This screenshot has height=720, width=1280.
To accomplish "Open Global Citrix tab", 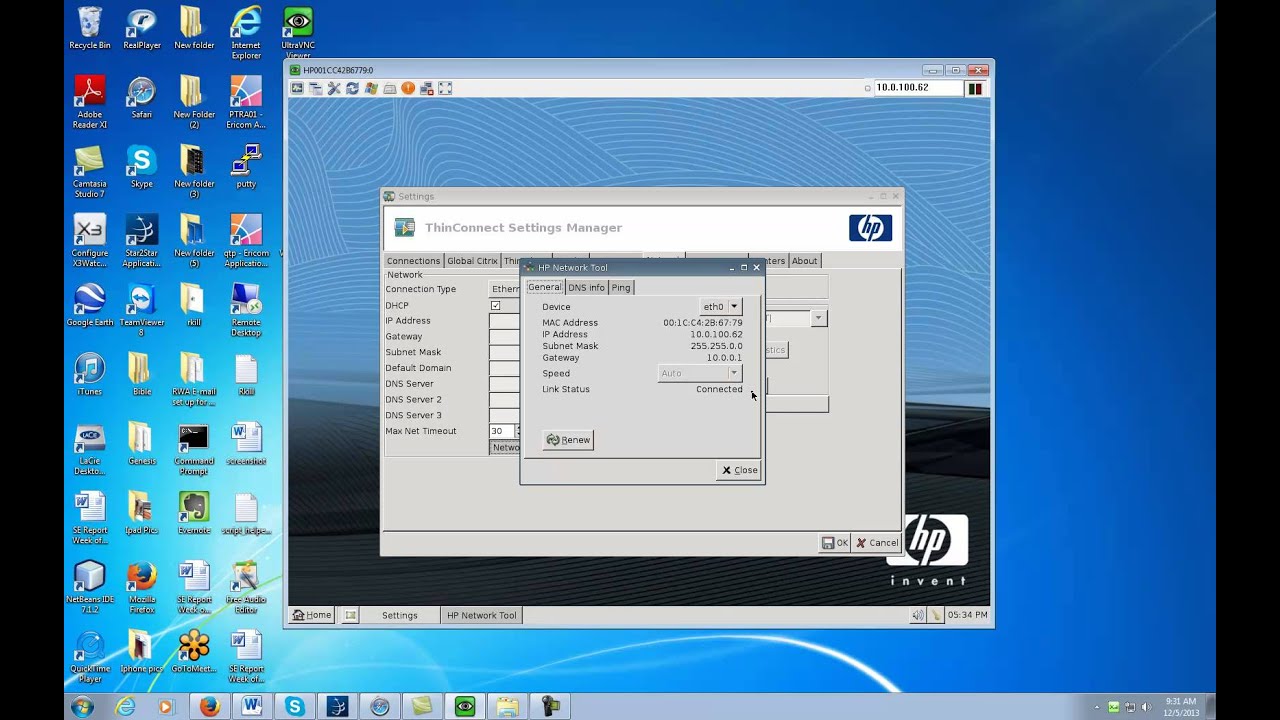I will 472,261.
